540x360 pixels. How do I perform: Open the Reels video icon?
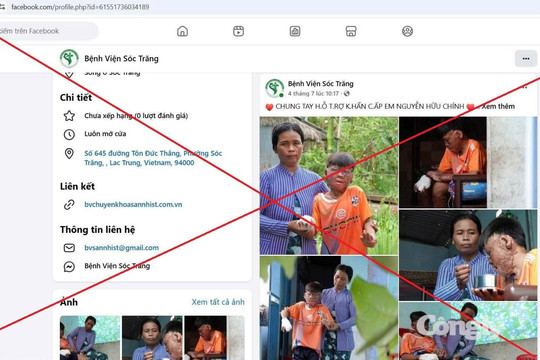point(238,31)
